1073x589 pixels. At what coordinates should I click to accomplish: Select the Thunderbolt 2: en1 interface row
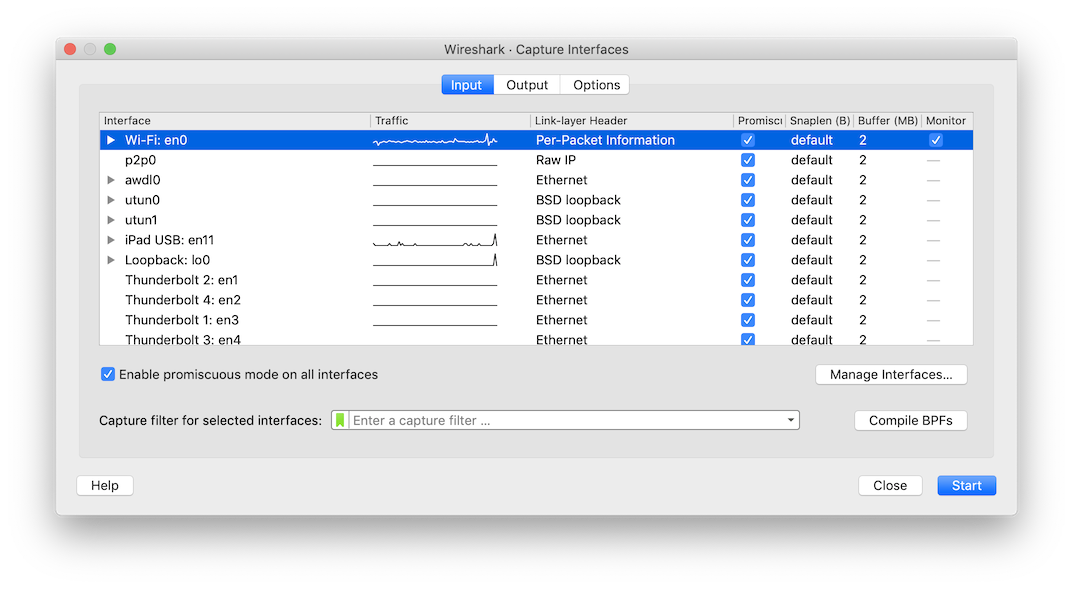[x=250, y=280]
